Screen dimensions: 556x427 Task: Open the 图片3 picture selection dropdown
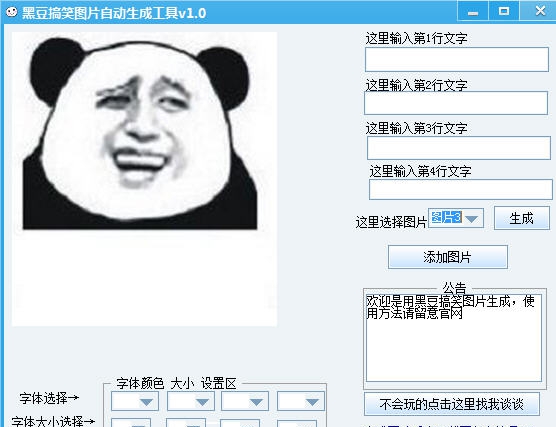pos(456,218)
